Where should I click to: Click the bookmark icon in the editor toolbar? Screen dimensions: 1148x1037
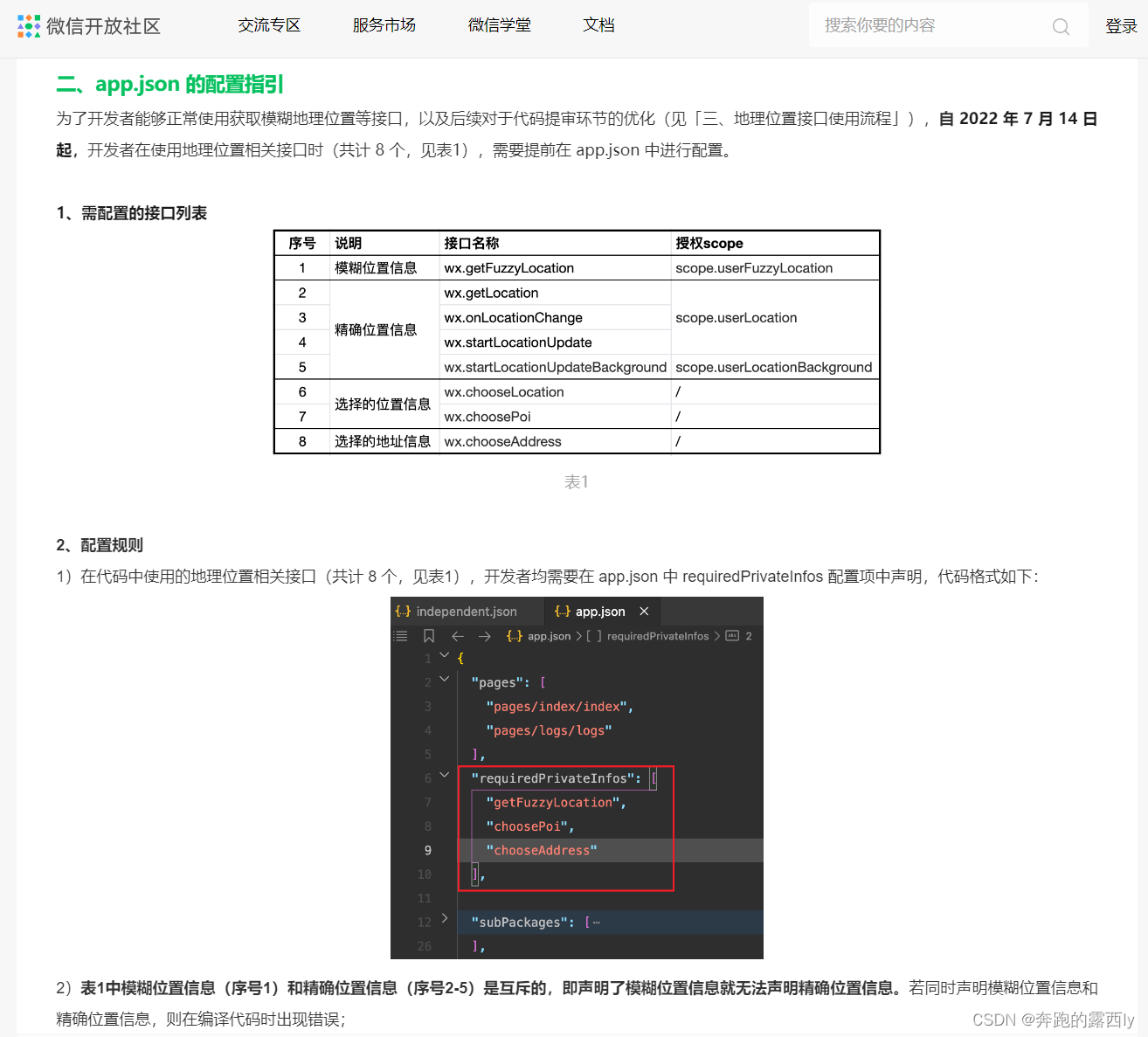click(x=429, y=636)
